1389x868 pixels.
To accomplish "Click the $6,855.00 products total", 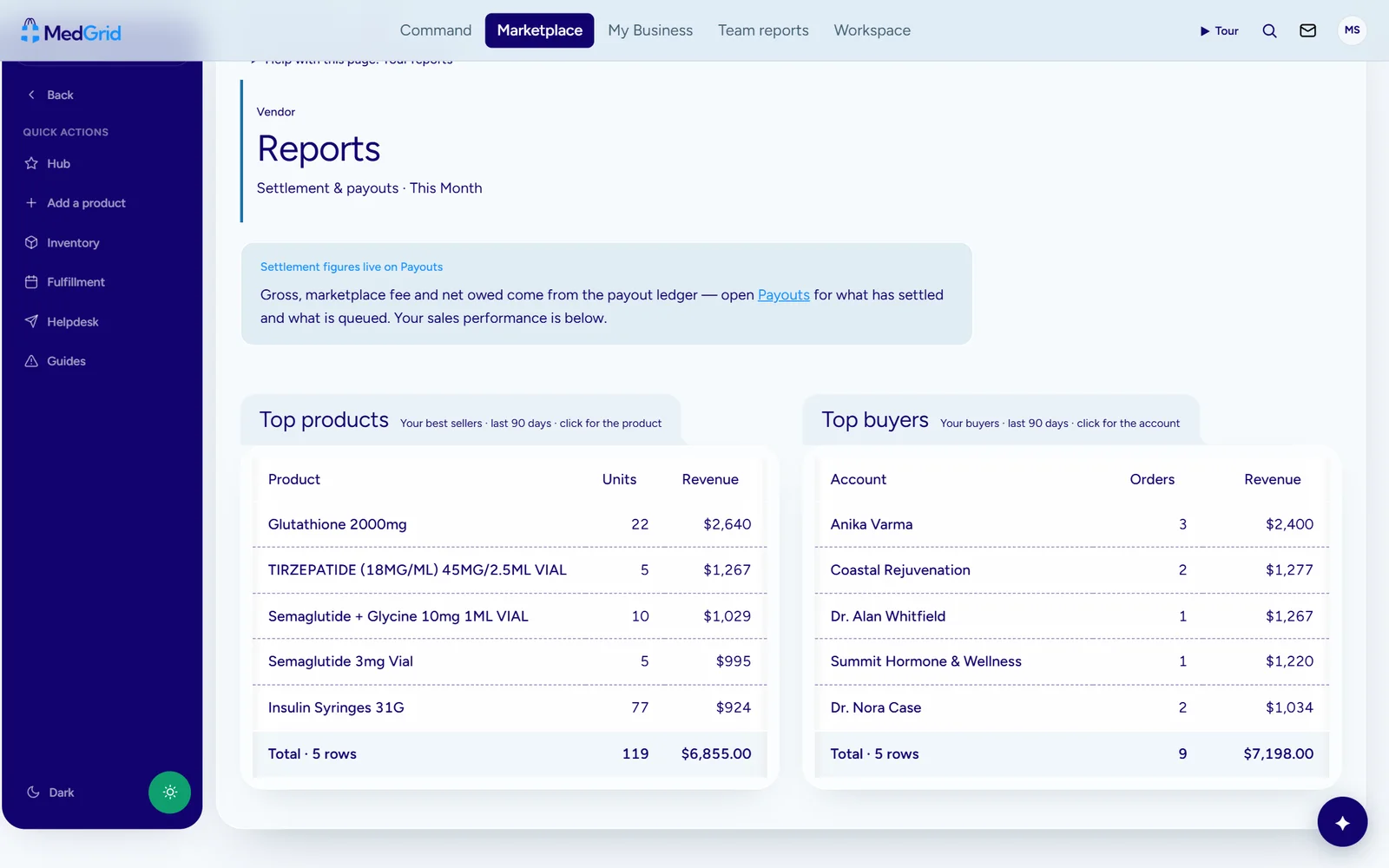I will click(x=716, y=754).
